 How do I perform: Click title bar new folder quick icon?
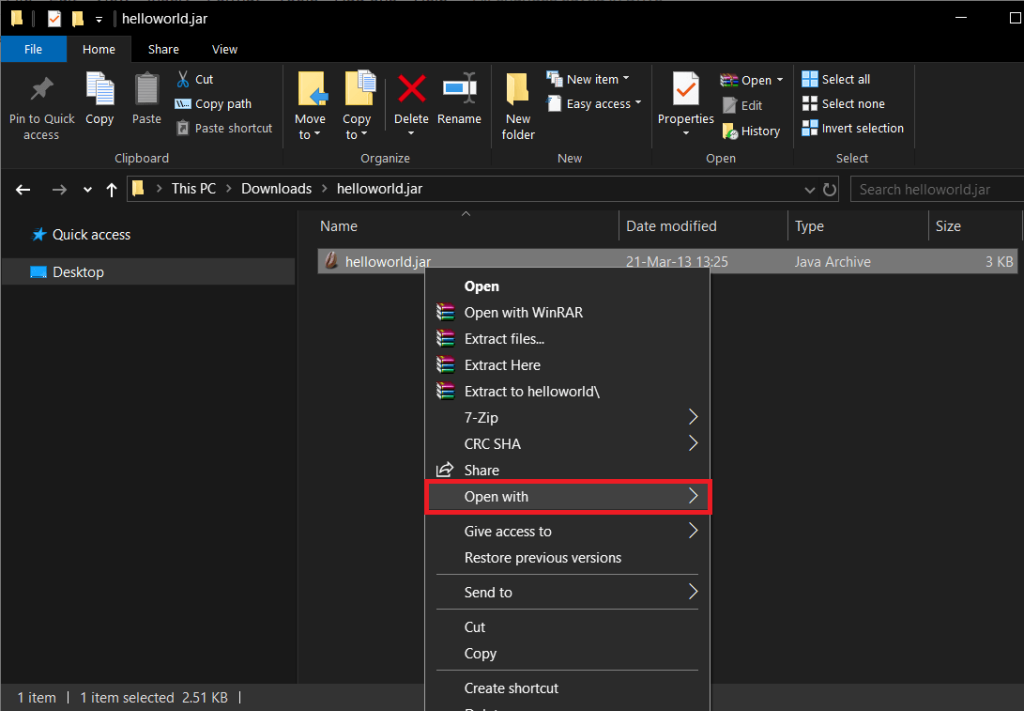(78, 19)
